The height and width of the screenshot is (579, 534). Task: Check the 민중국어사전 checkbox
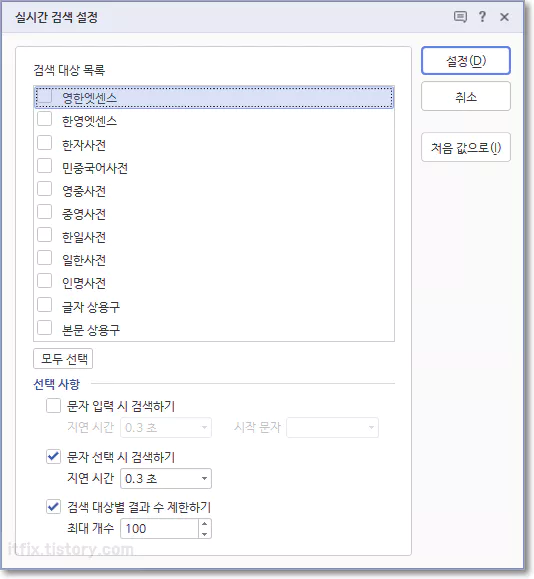pyautogui.click(x=45, y=166)
